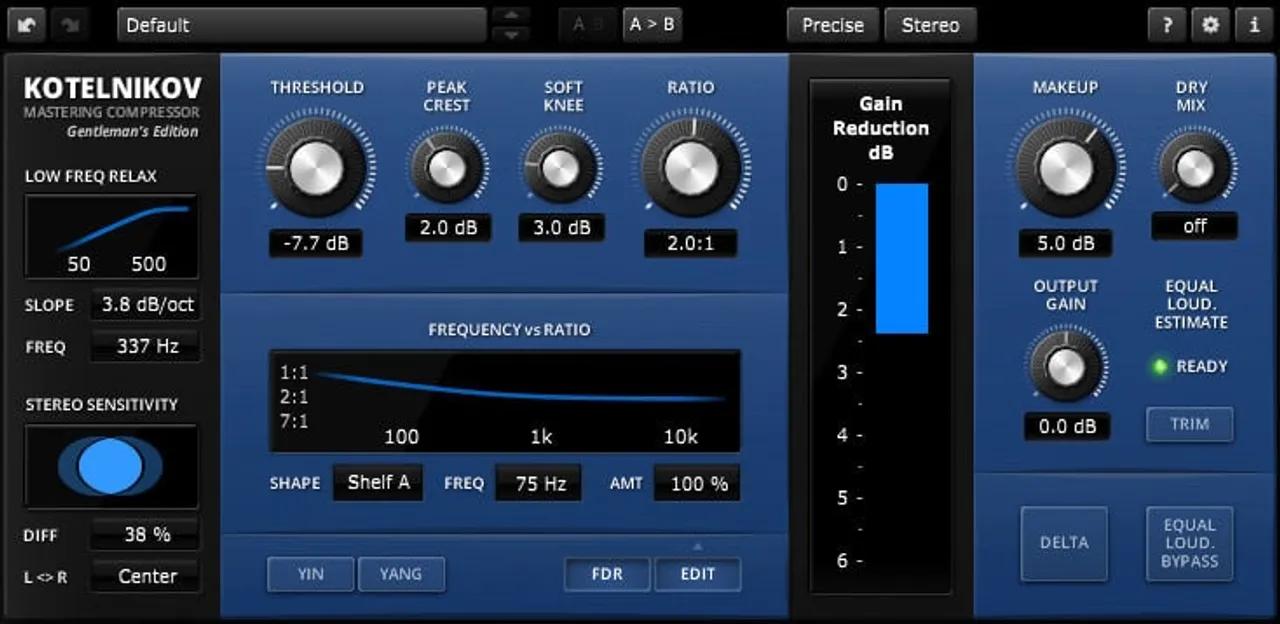Image resolution: width=1280 pixels, height=624 pixels.
Task: Edit the 2.0 dB peak crest value
Action: coord(448,227)
